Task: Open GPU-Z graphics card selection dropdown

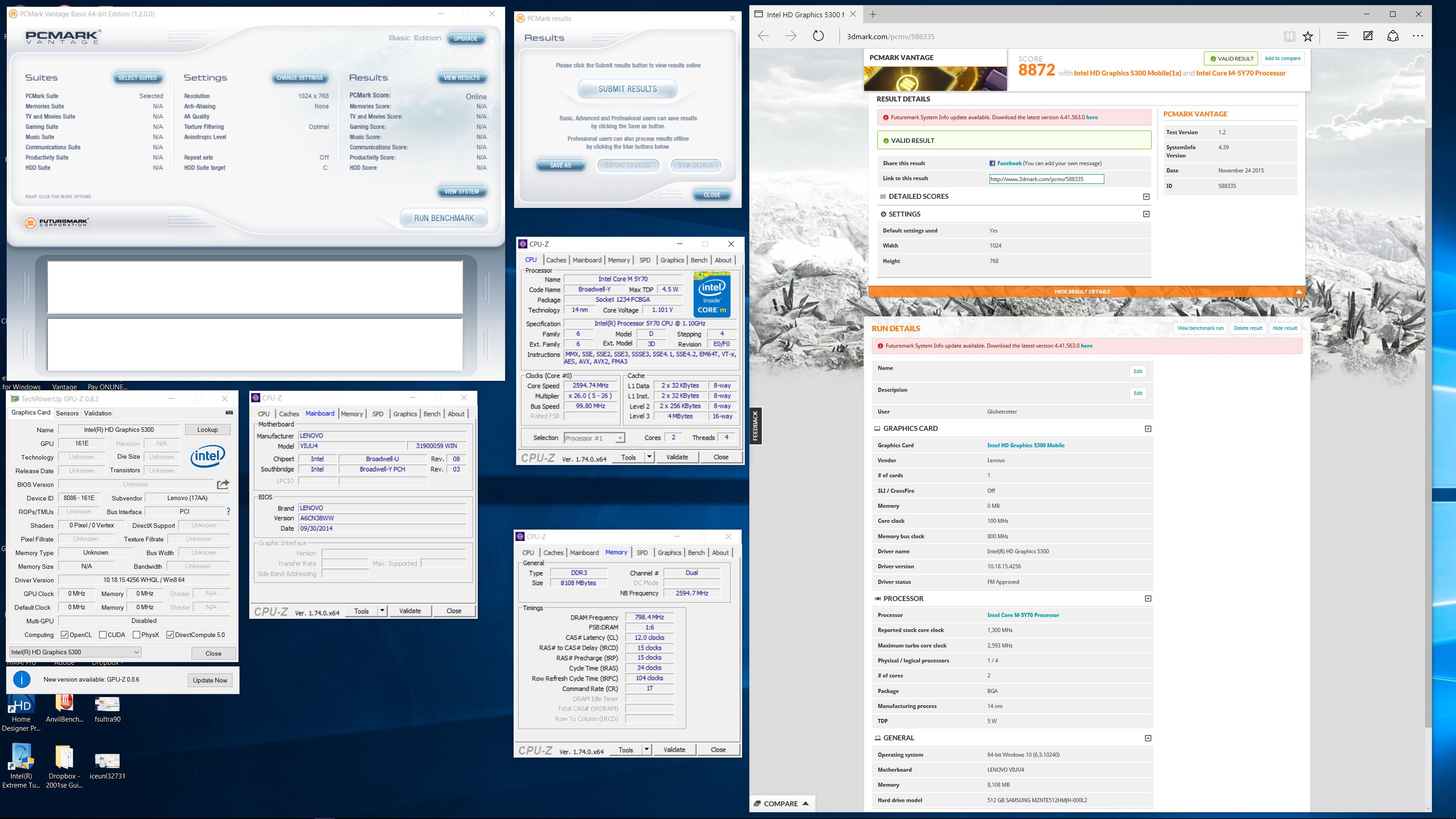Action: (75, 652)
